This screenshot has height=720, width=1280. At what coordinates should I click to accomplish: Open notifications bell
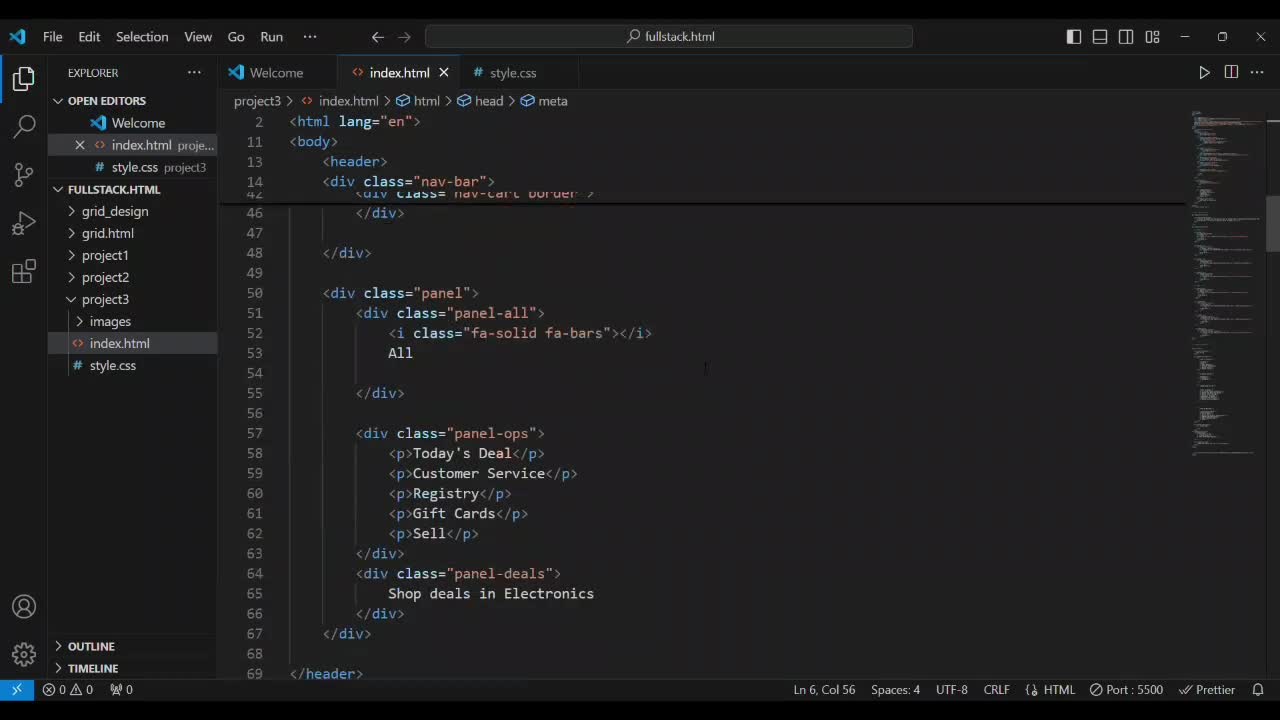(1258, 689)
